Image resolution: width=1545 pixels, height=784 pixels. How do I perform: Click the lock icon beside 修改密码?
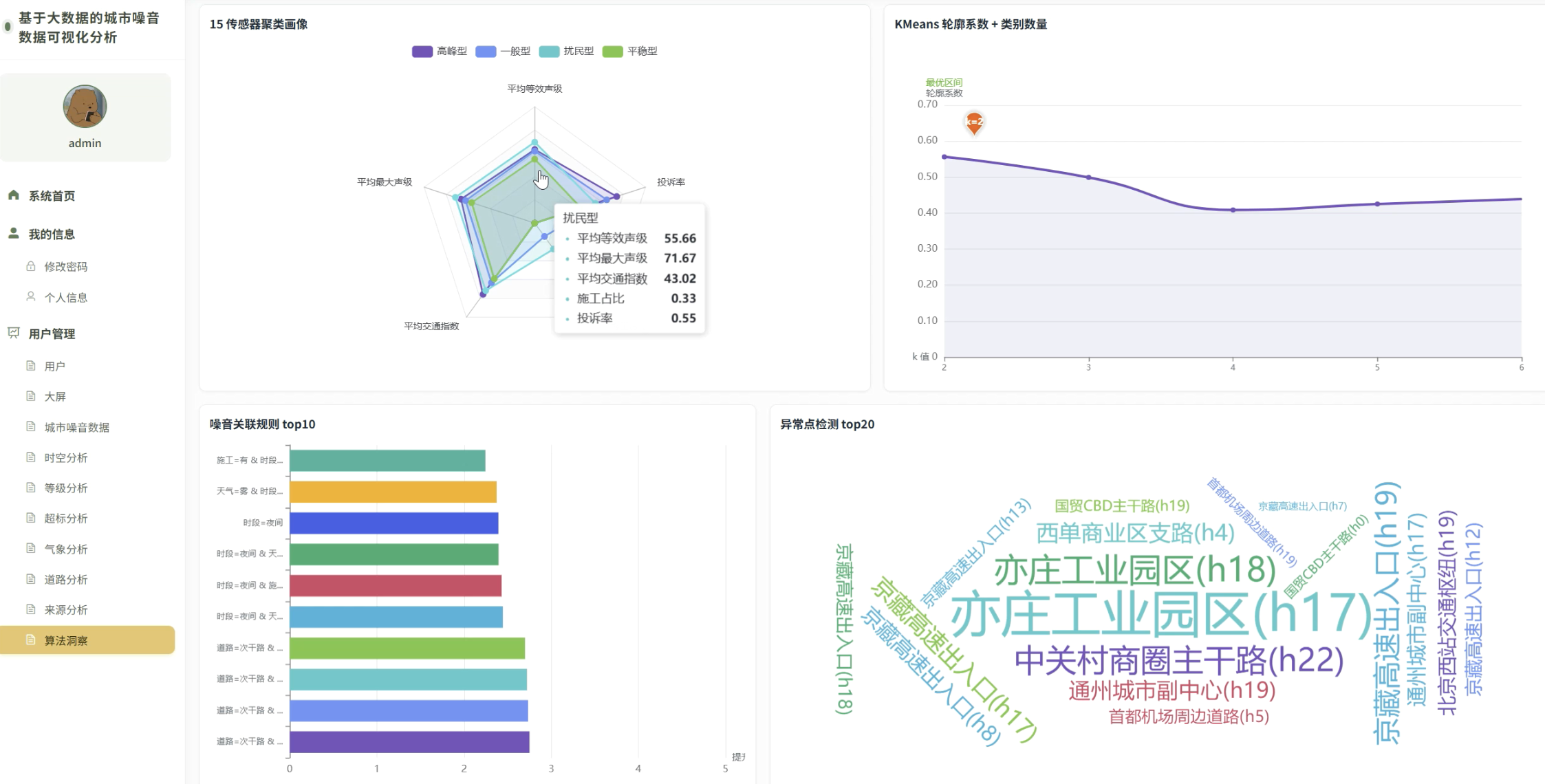pyautogui.click(x=31, y=266)
